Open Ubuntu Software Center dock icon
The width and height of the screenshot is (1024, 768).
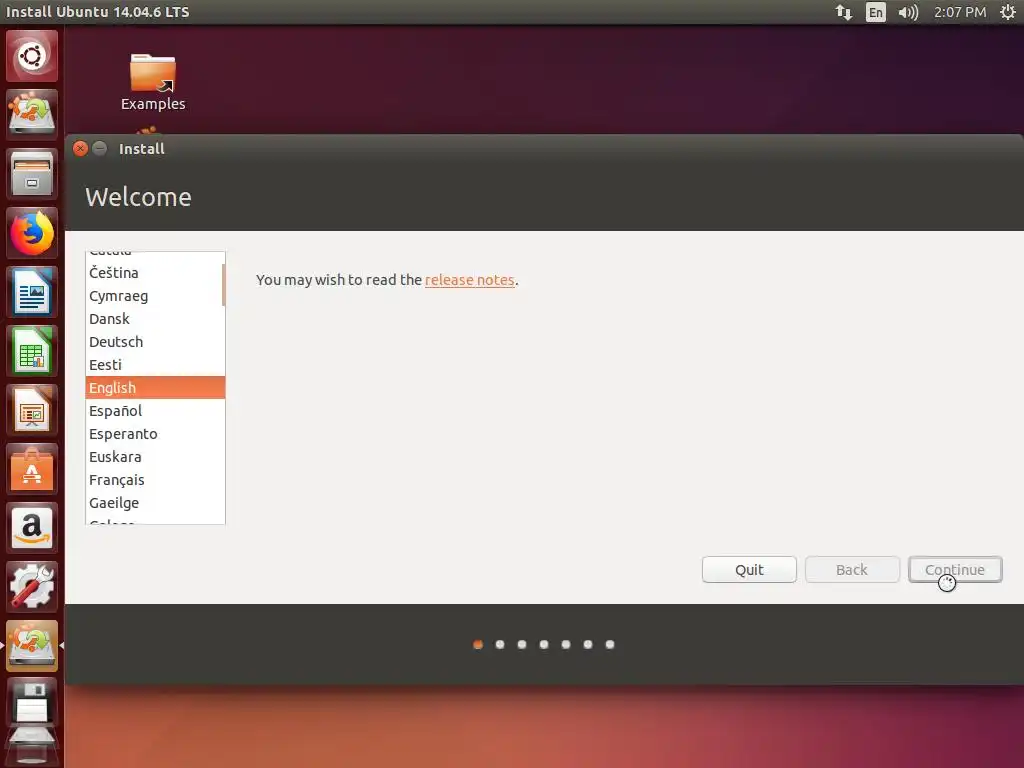32,469
